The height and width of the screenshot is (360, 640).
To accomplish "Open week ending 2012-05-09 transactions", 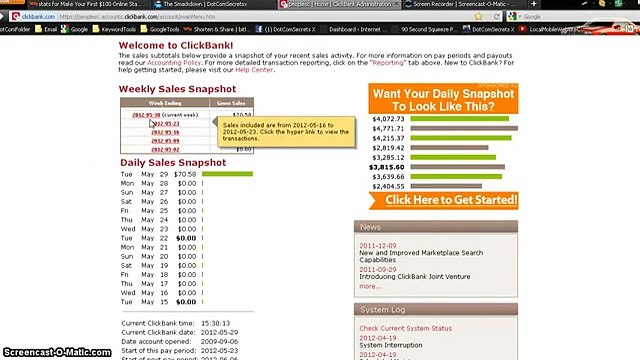I will (x=165, y=141).
